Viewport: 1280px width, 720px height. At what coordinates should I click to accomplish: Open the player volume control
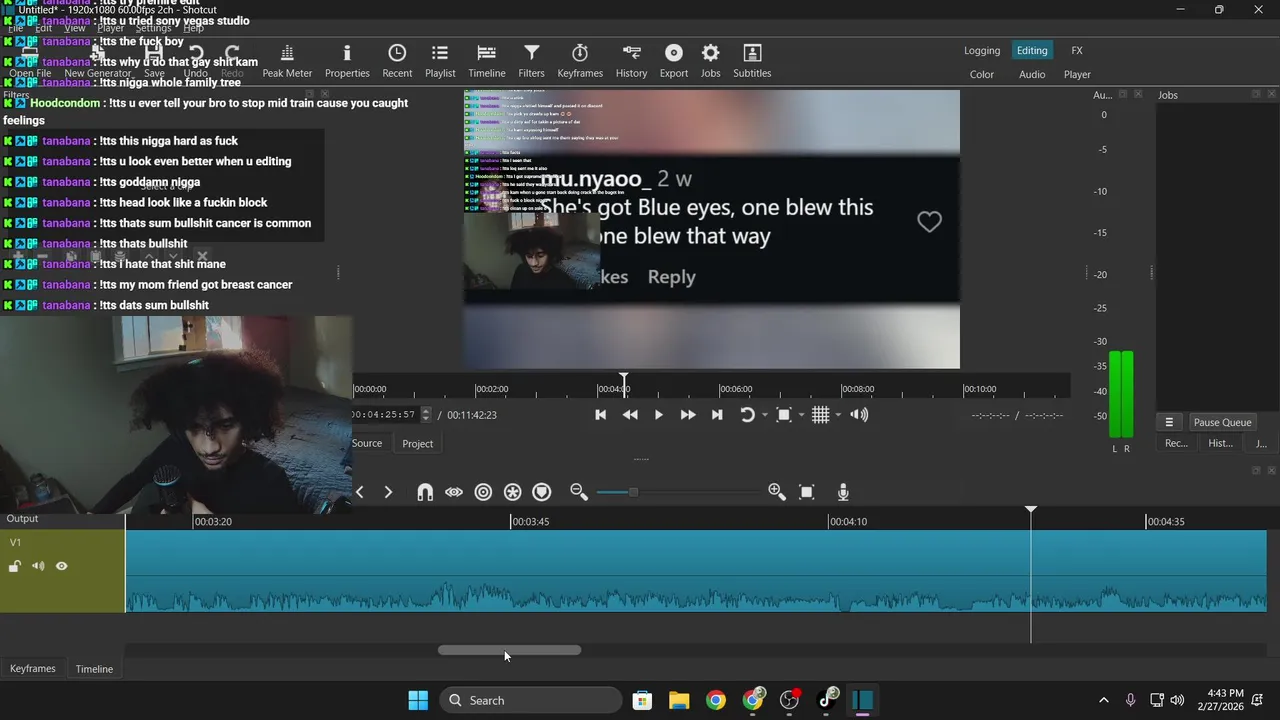click(x=859, y=415)
